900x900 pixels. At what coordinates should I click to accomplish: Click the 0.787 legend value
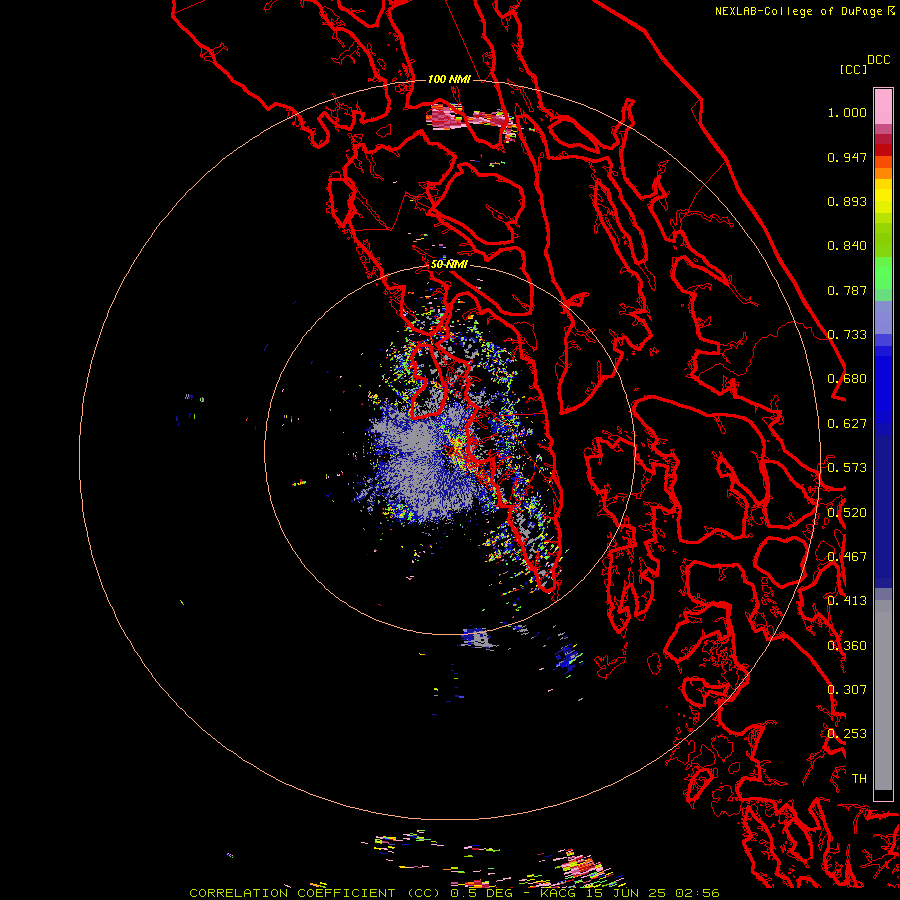(847, 290)
